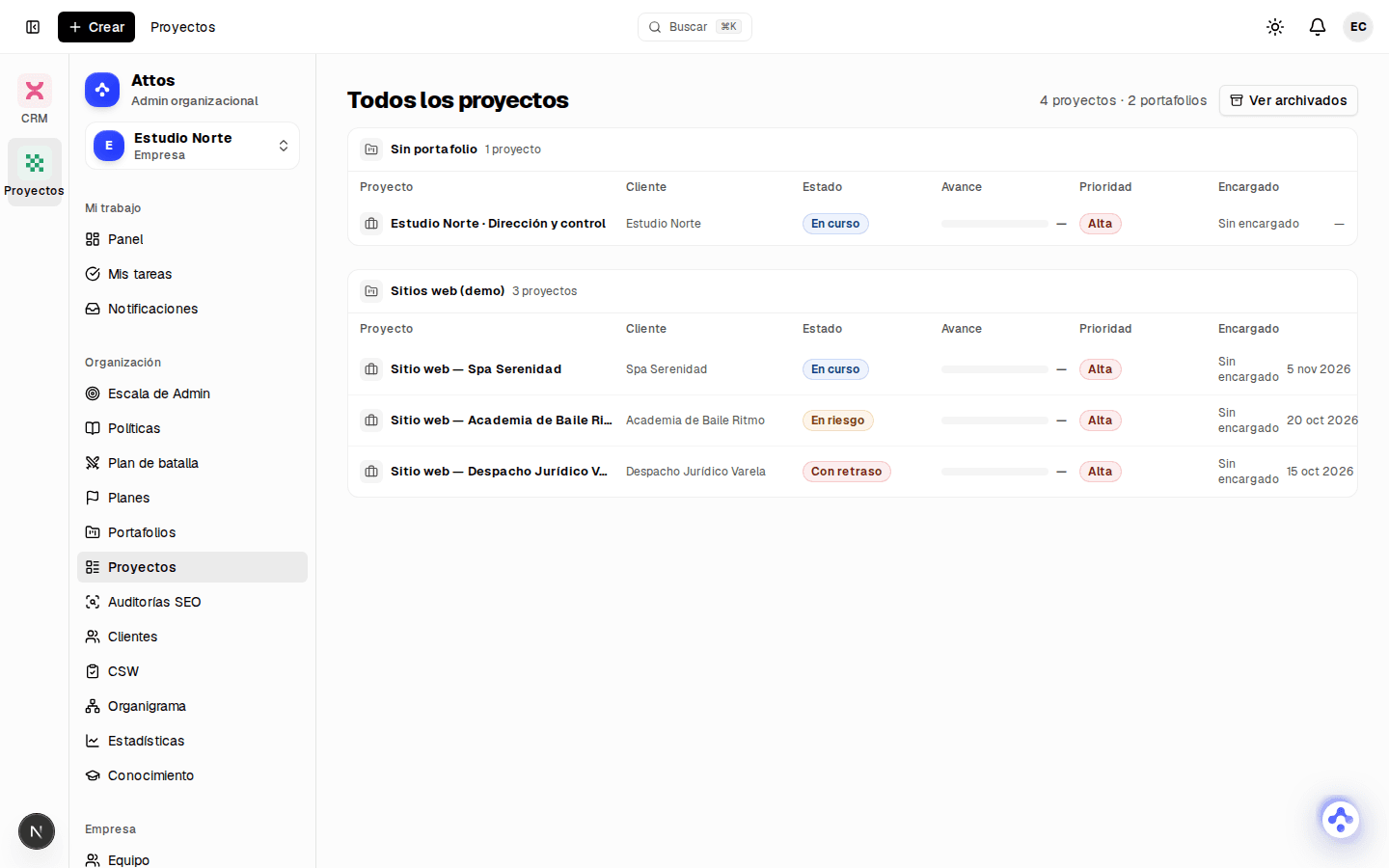Click the N avatar in the rail
This screenshot has height=868, width=1389.
37,831
